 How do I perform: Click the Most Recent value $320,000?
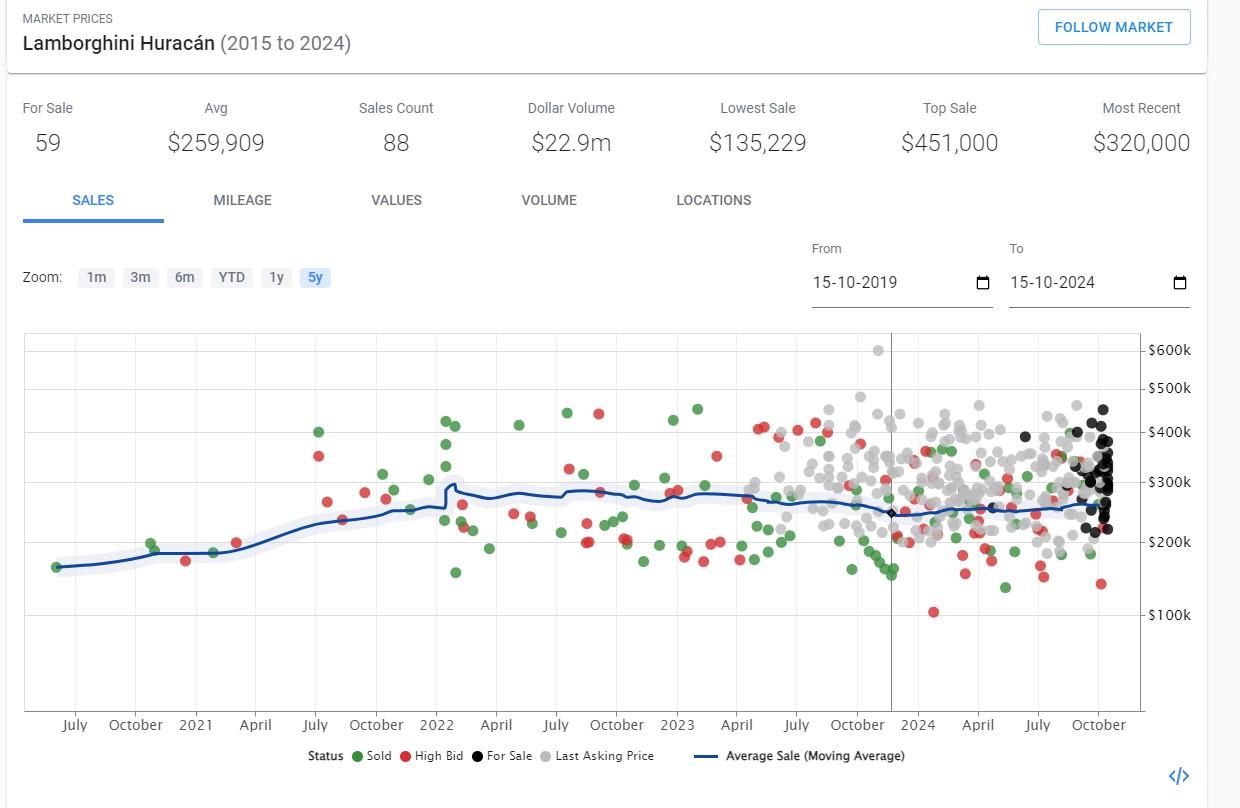click(1141, 143)
